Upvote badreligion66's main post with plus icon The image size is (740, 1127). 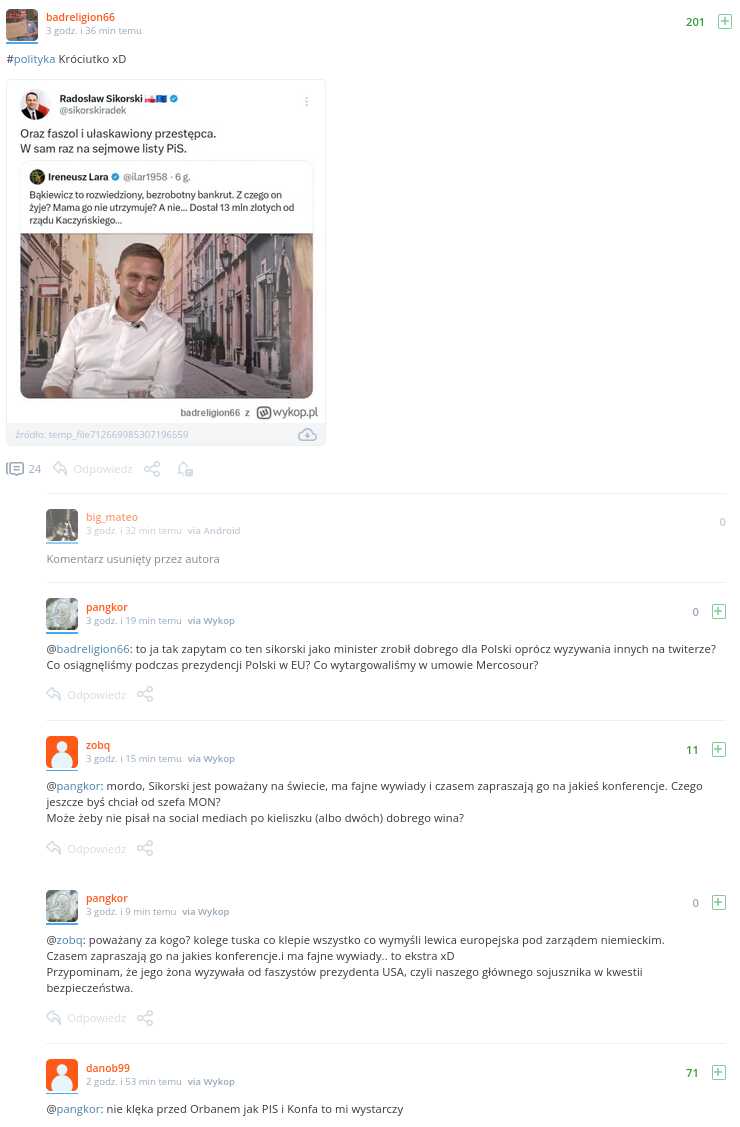(724, 22)
